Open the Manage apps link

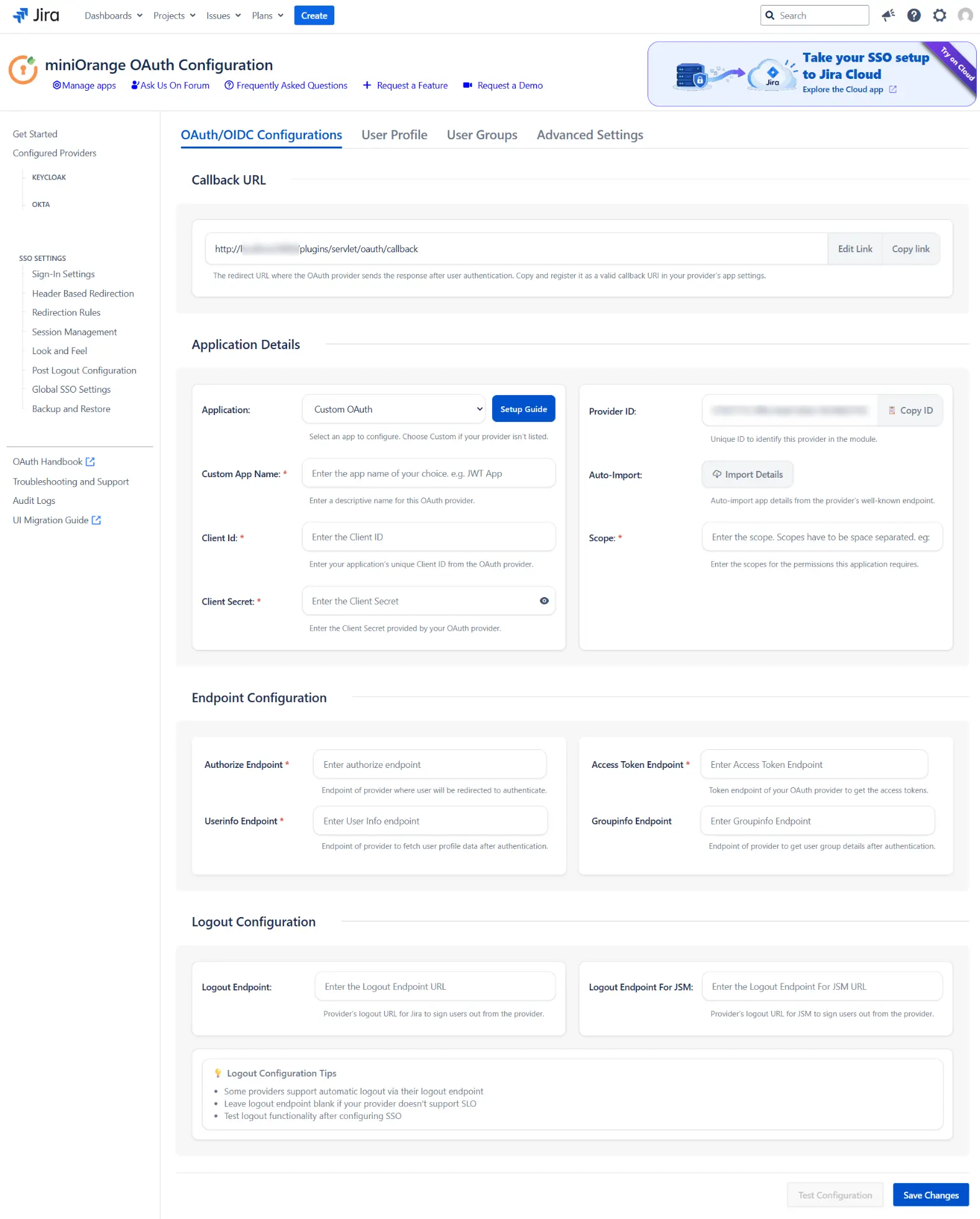85,85
